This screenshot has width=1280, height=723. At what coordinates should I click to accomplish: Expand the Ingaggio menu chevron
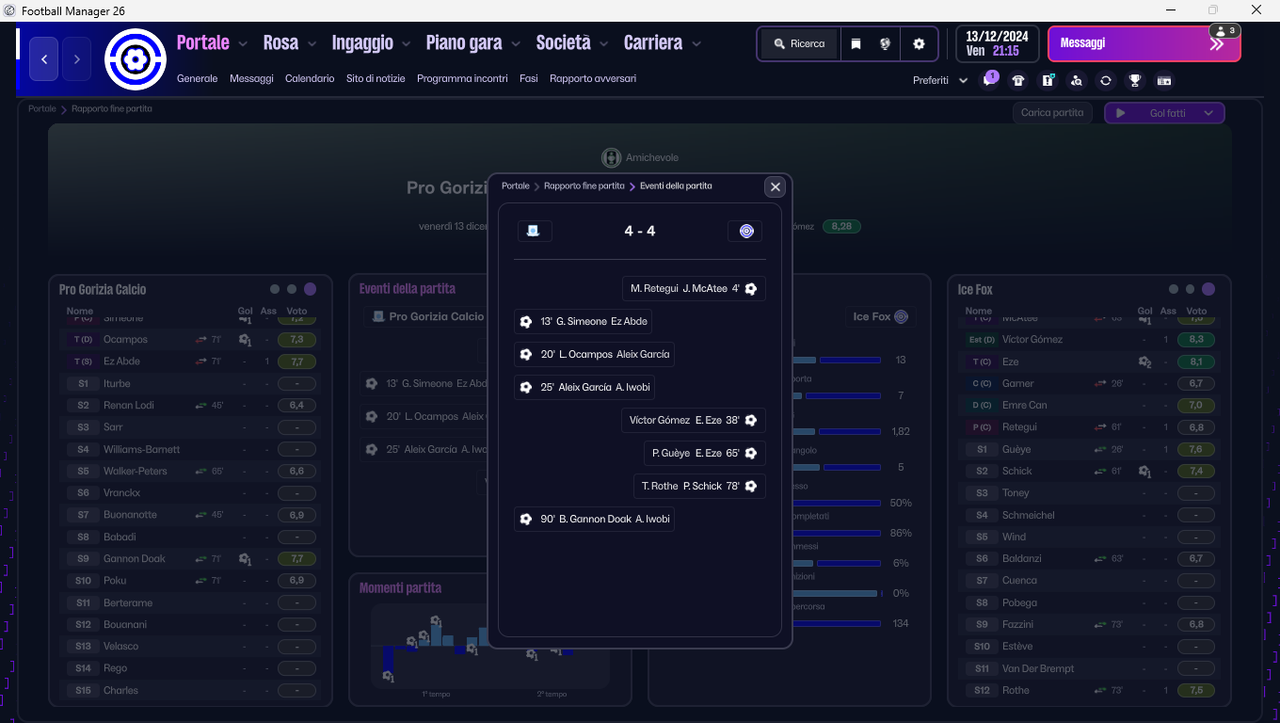(x=406, y=44)
